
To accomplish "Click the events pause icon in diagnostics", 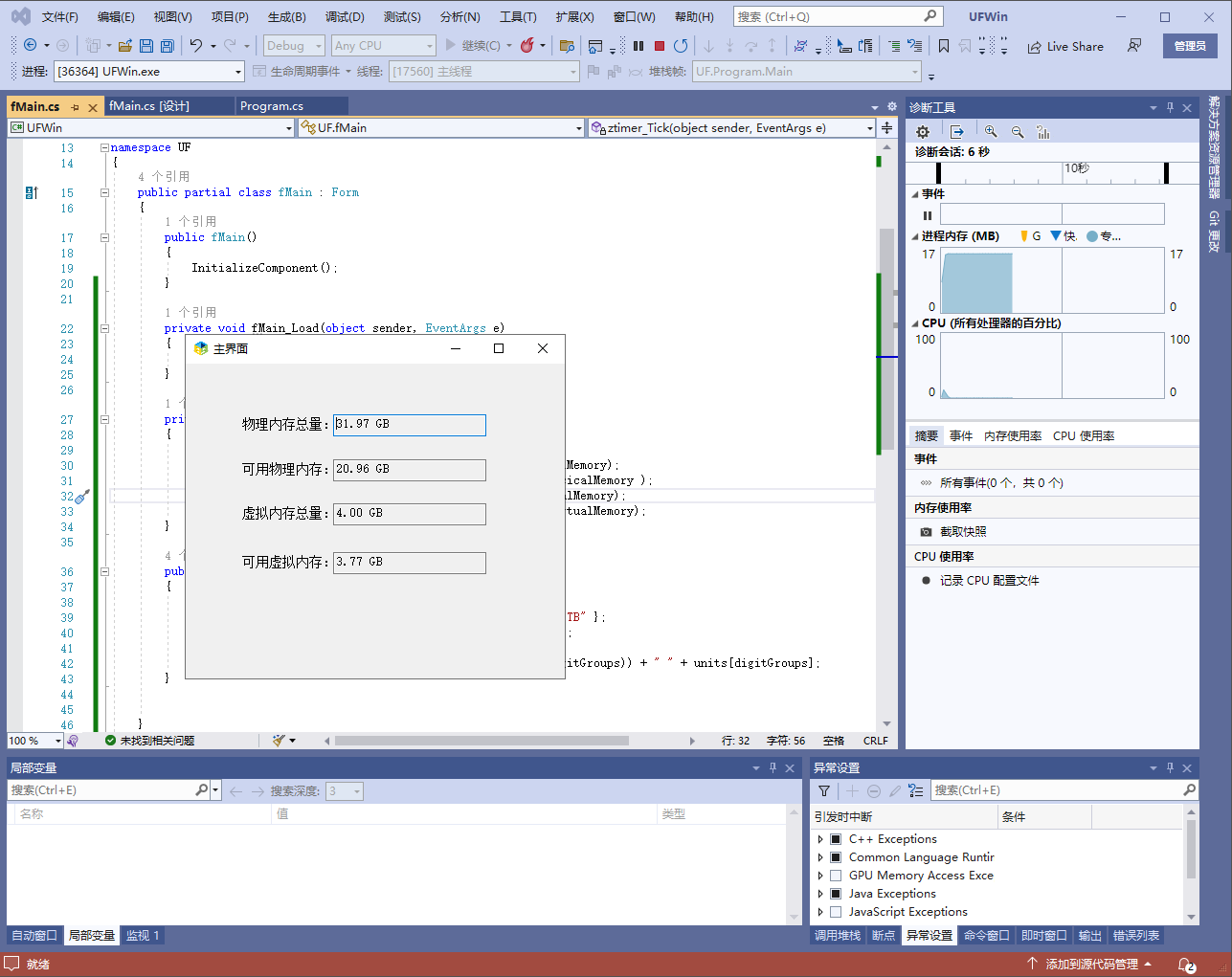I will click(927, 215).
